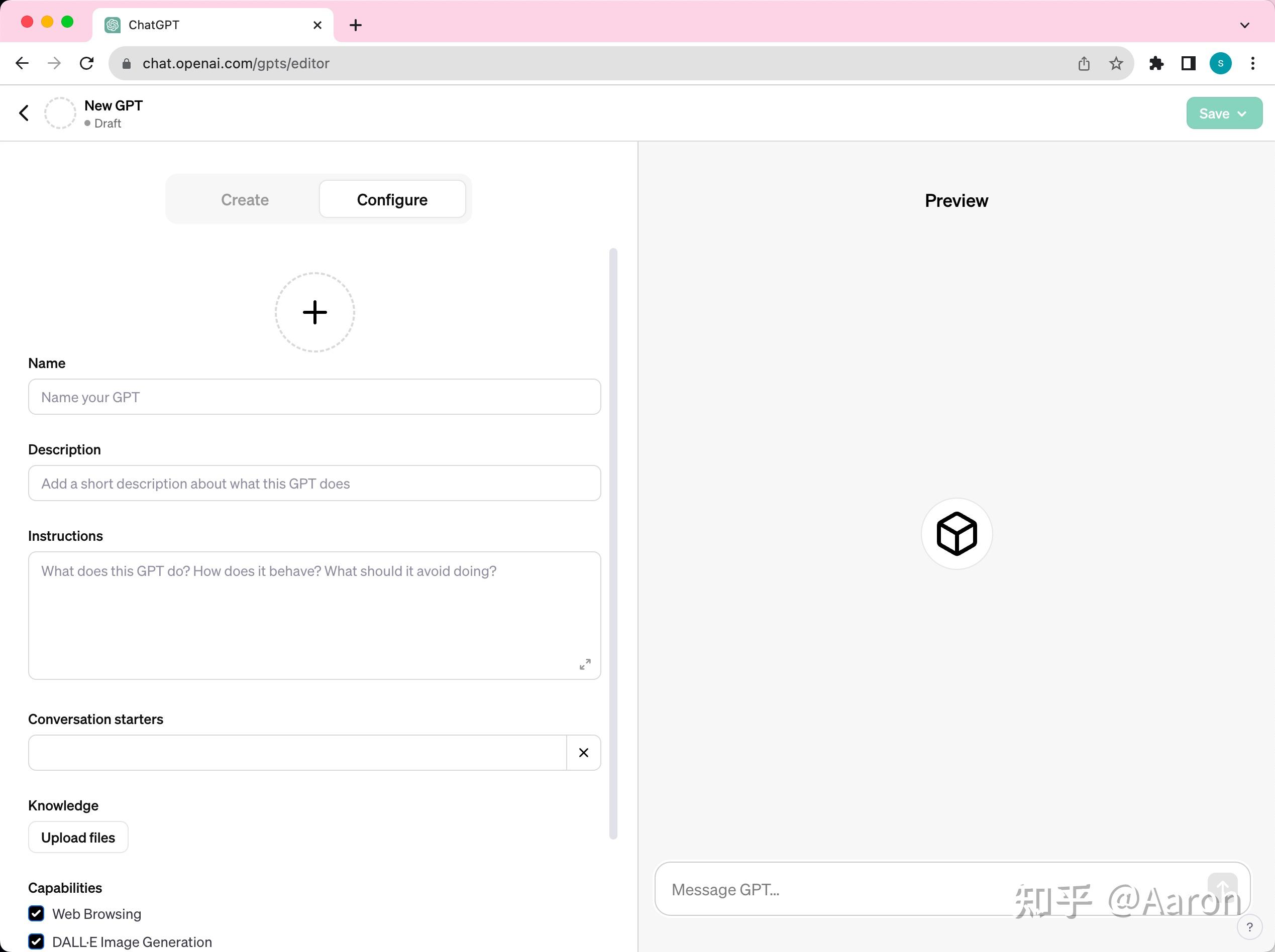Disable the Web Browsing capability
Screen dimensions: 1275x952
36,914
